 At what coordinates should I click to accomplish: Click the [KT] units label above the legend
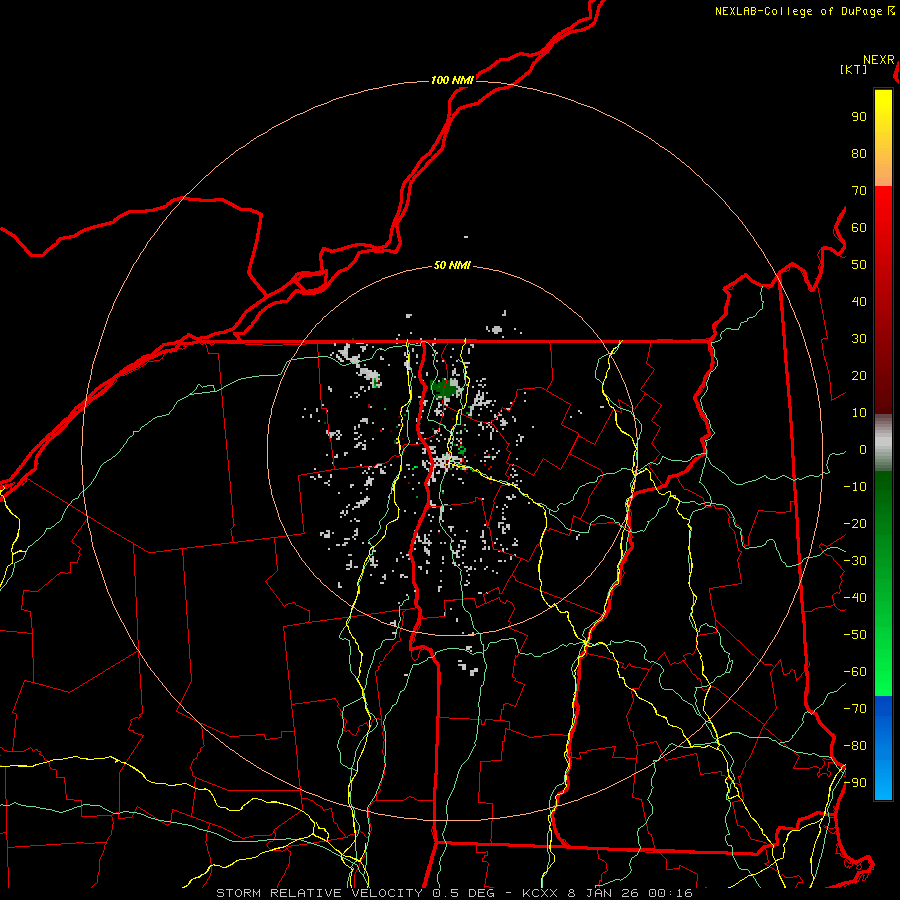(x=853, y=69)
